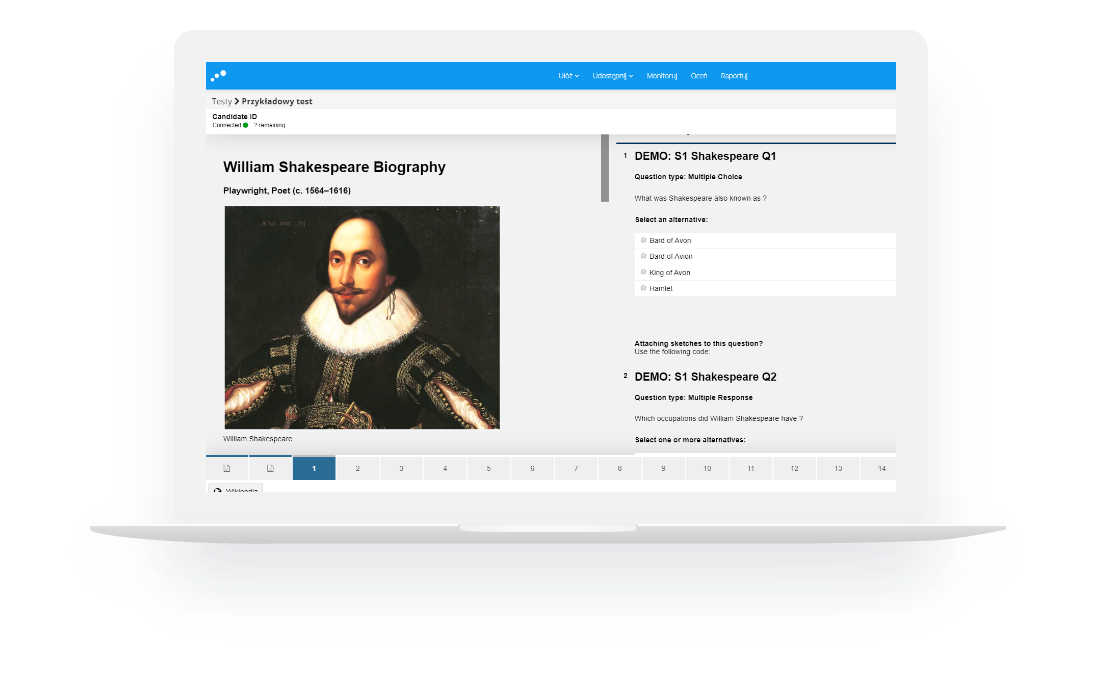Expand the Ułóż dropdown menu

pyautogui.click(x=568, y=76)
